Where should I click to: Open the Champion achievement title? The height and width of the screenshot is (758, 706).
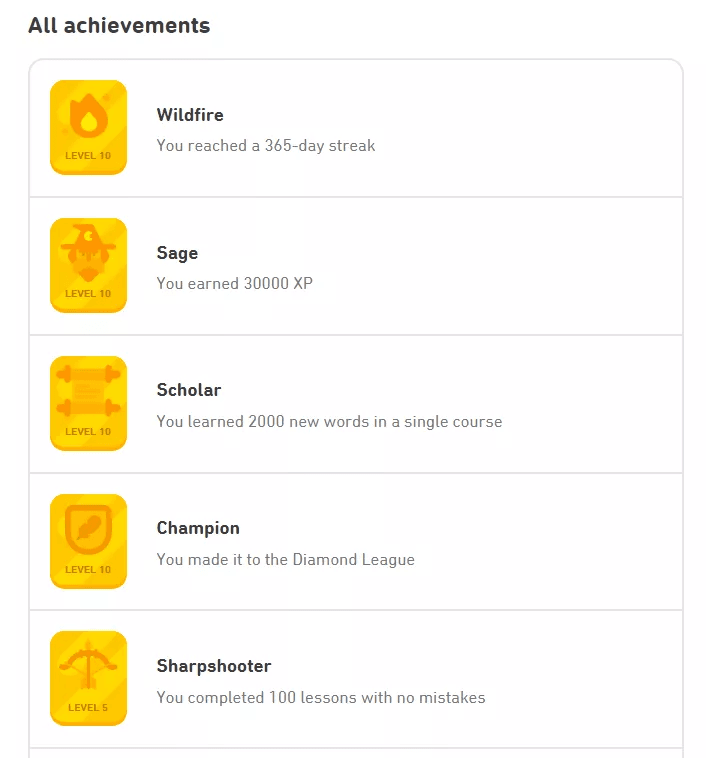coord(198,528)
